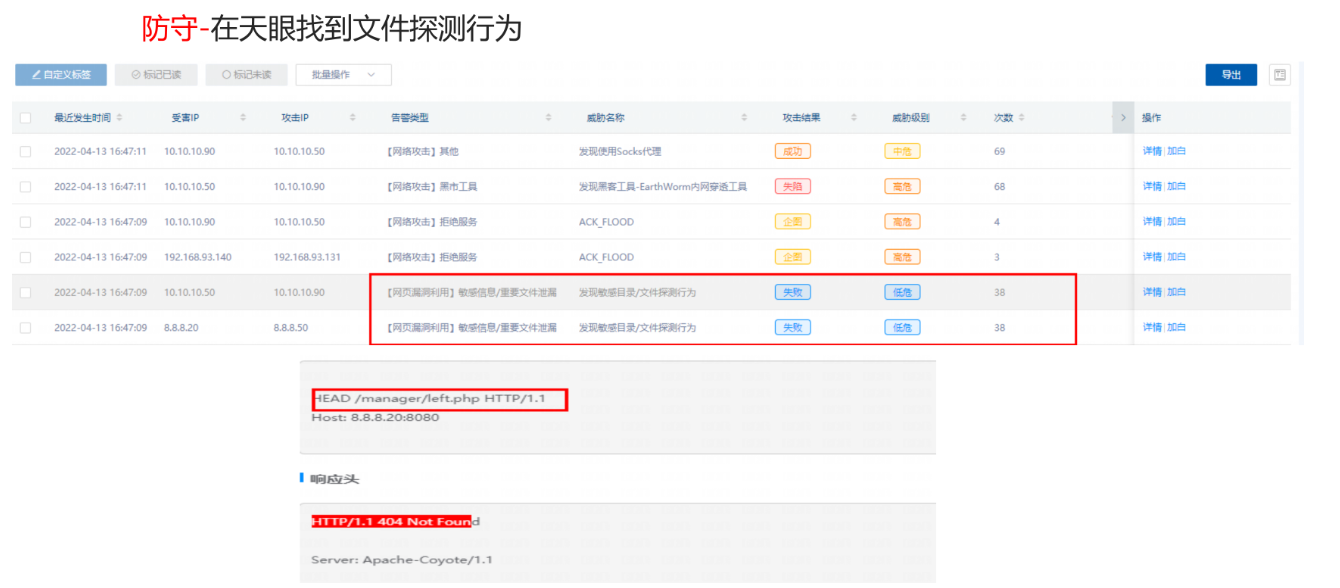Viewport: 1340px width, 588px height.
Task: Open the 批量操作 dropdown
Action: [343, 75]
